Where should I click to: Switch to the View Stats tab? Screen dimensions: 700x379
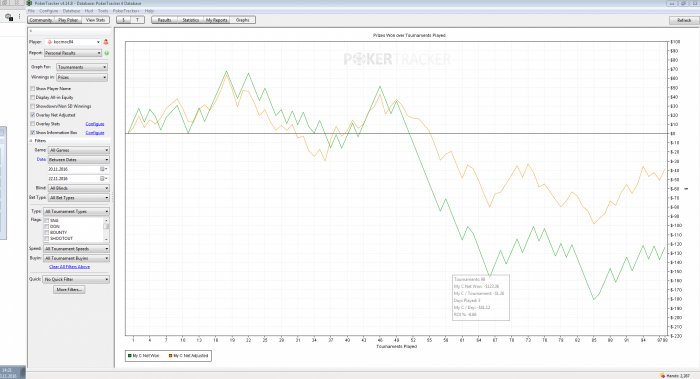pyautogui.click(x=96, y=20)
